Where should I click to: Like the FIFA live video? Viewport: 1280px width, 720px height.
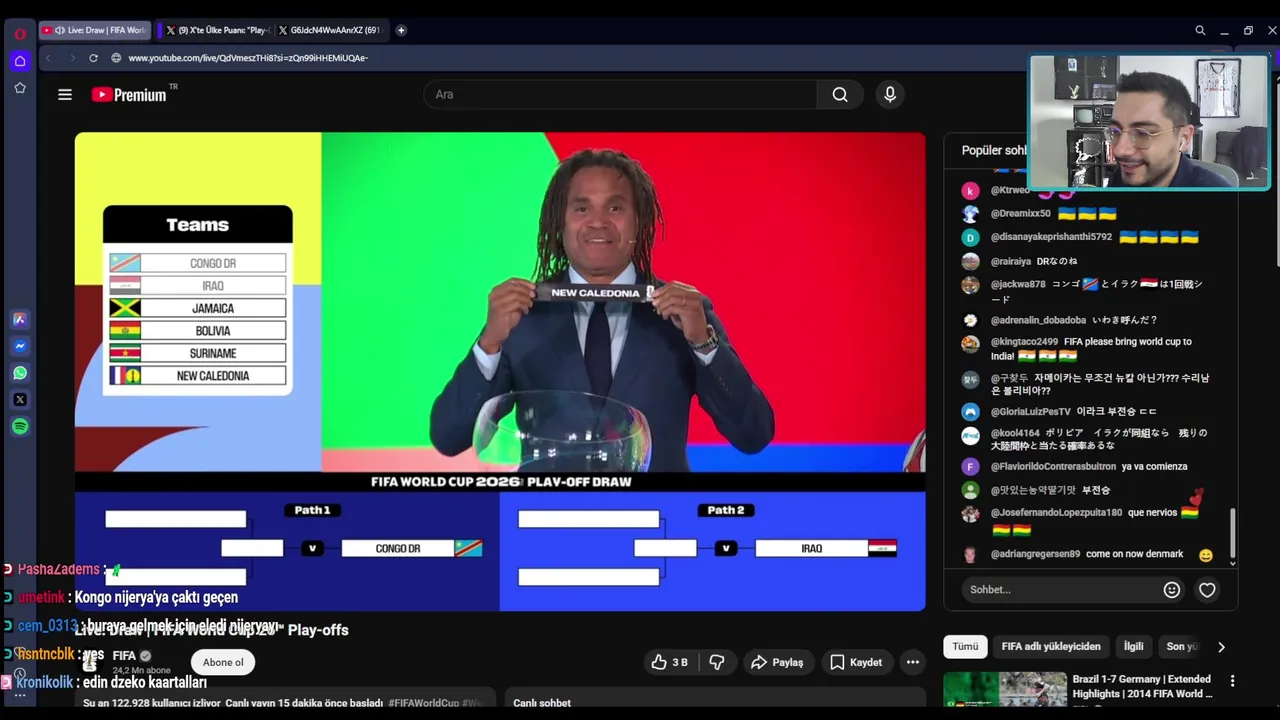(670, 662)
